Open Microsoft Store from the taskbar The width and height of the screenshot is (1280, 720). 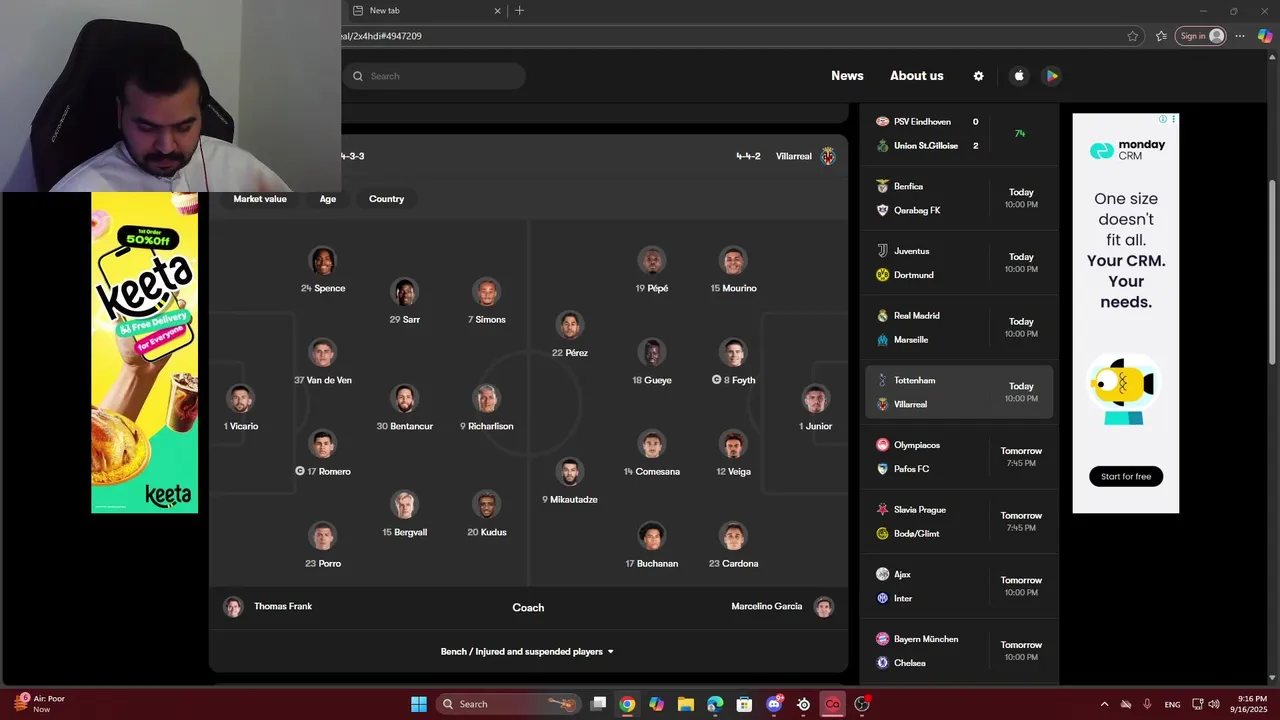(744, 704)
